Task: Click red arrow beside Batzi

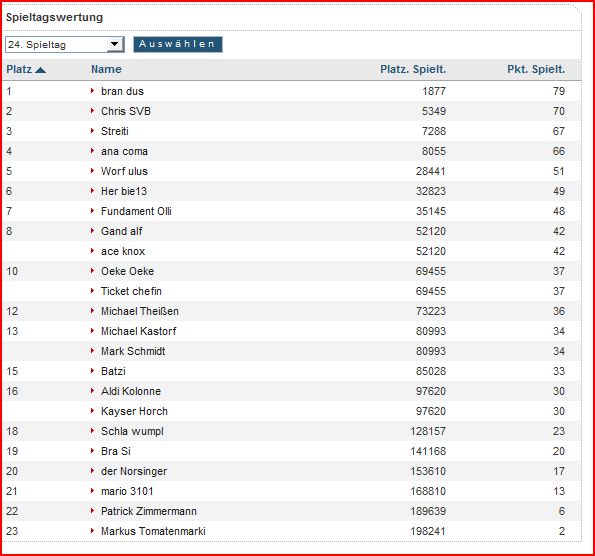Action: [x=92, y=371]
